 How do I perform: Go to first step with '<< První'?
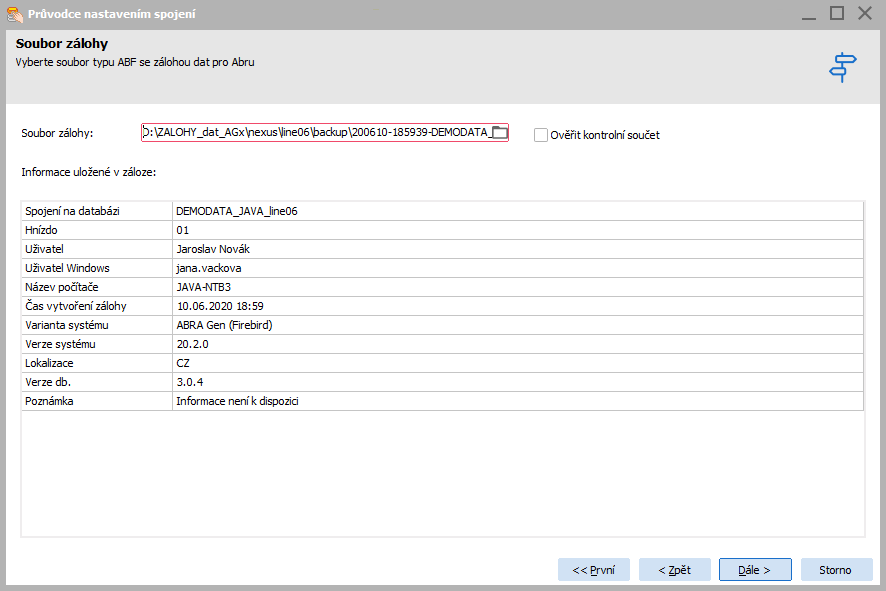[x=593, y=570]
